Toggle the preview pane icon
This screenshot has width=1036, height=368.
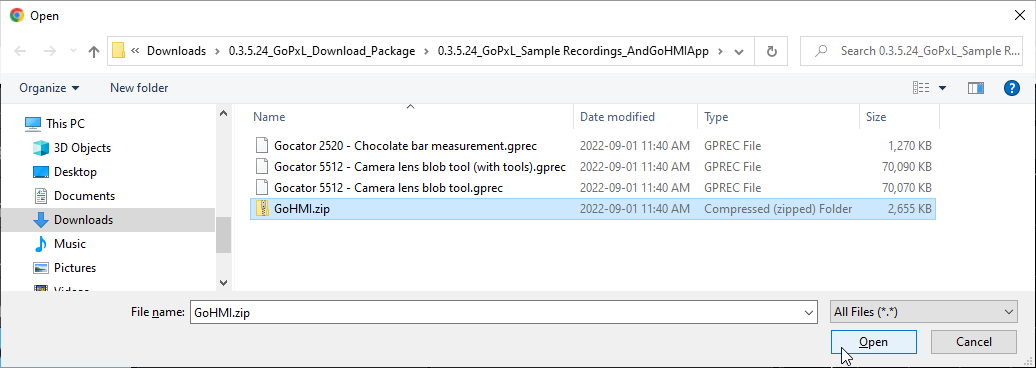tap(976, 88)
